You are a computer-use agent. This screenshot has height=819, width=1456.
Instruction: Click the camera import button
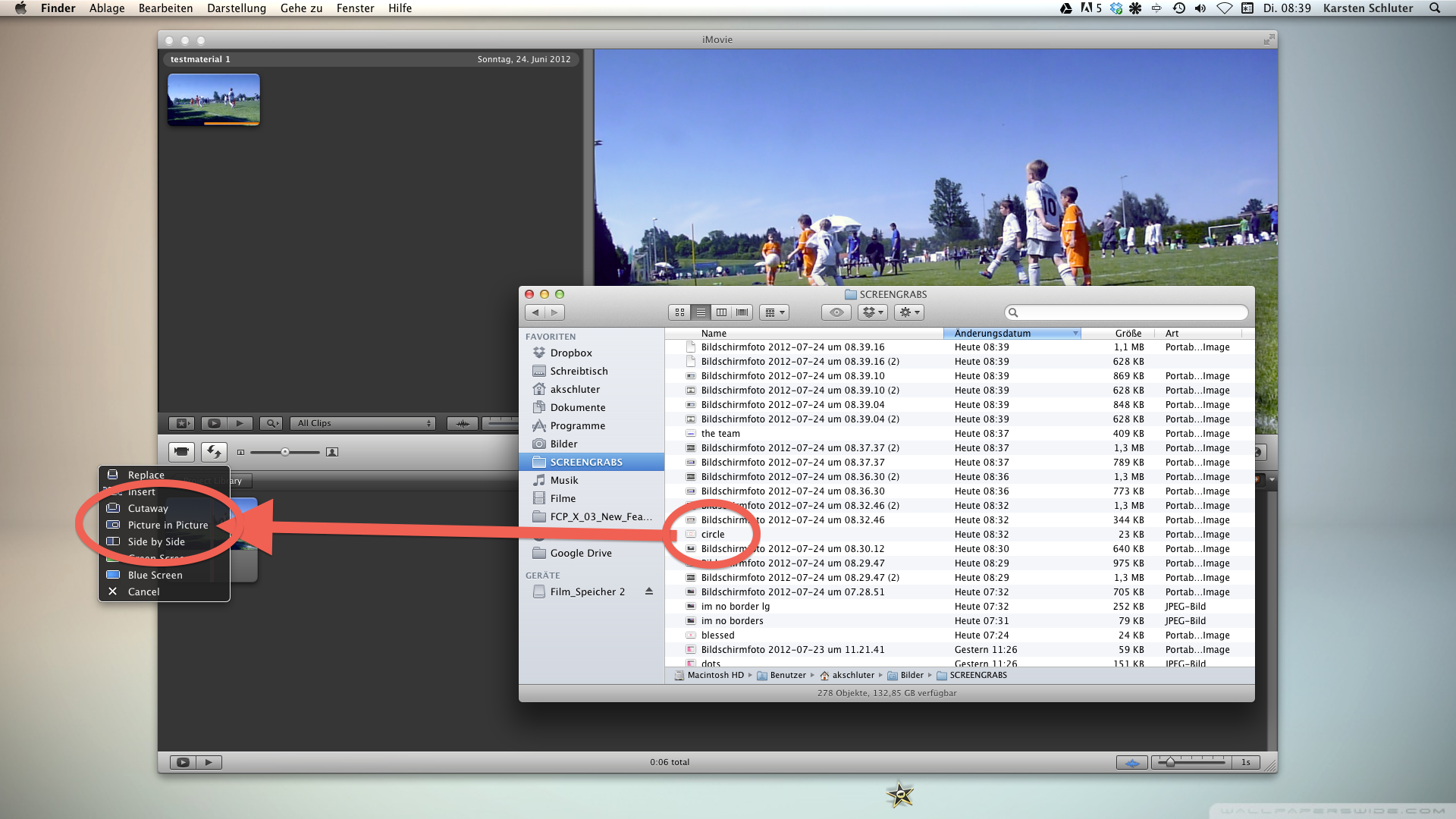181,452
